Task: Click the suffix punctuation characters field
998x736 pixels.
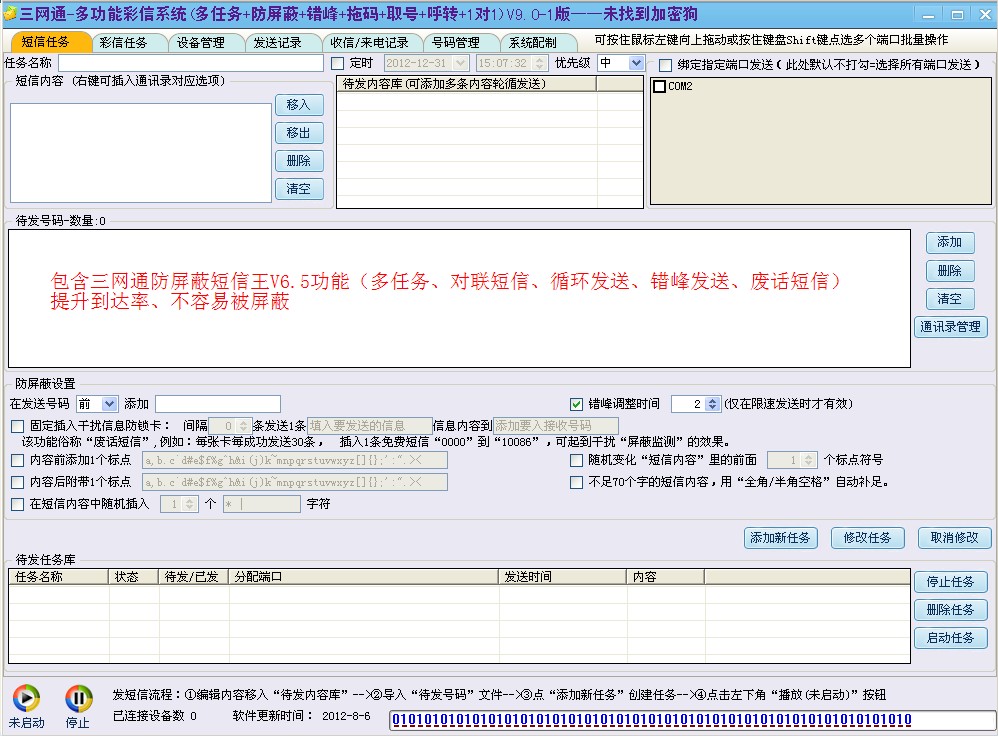Action: coord(295,482)
